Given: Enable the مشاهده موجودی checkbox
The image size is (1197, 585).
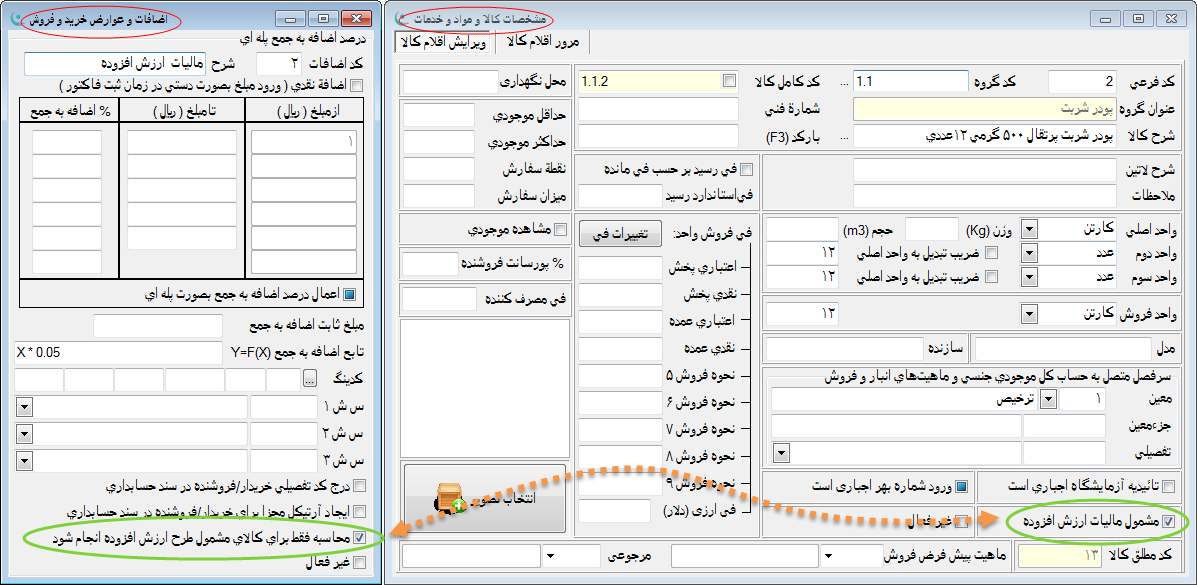Looking at the screenshot, I should click(560, 229).
